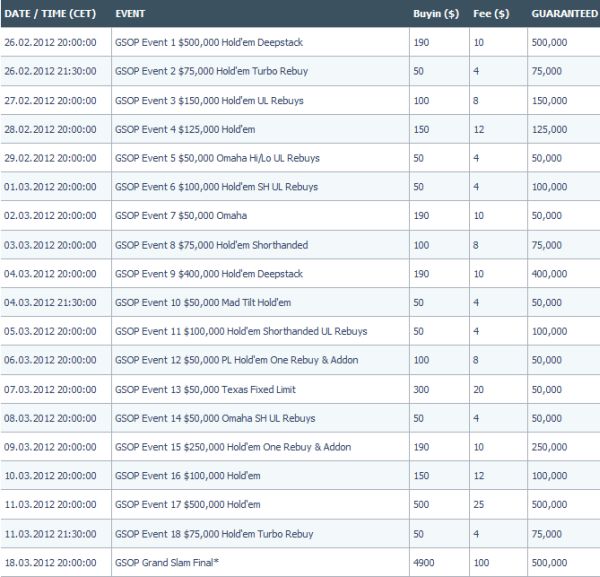Click the Buyin ($) column header
600x577 pixels.
436,14
